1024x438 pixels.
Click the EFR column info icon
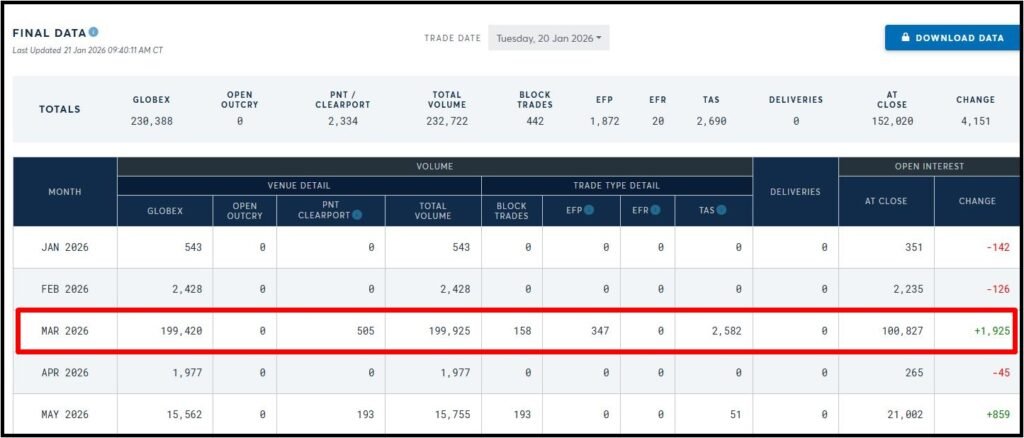656,210
